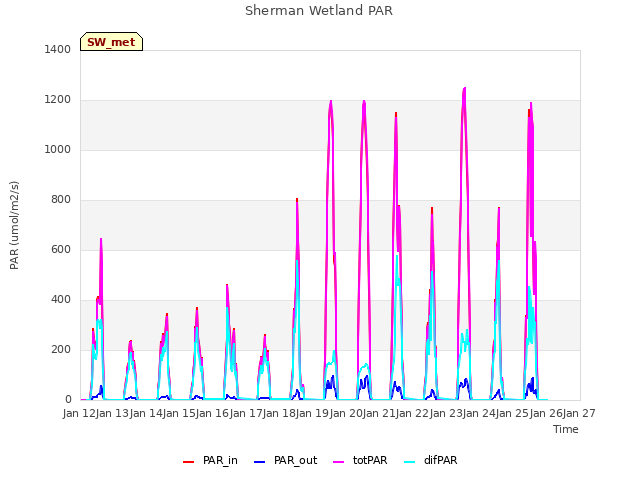Click the 800 y-axis tick label
The height and width of the screenshot is (480, 640).
61,200
